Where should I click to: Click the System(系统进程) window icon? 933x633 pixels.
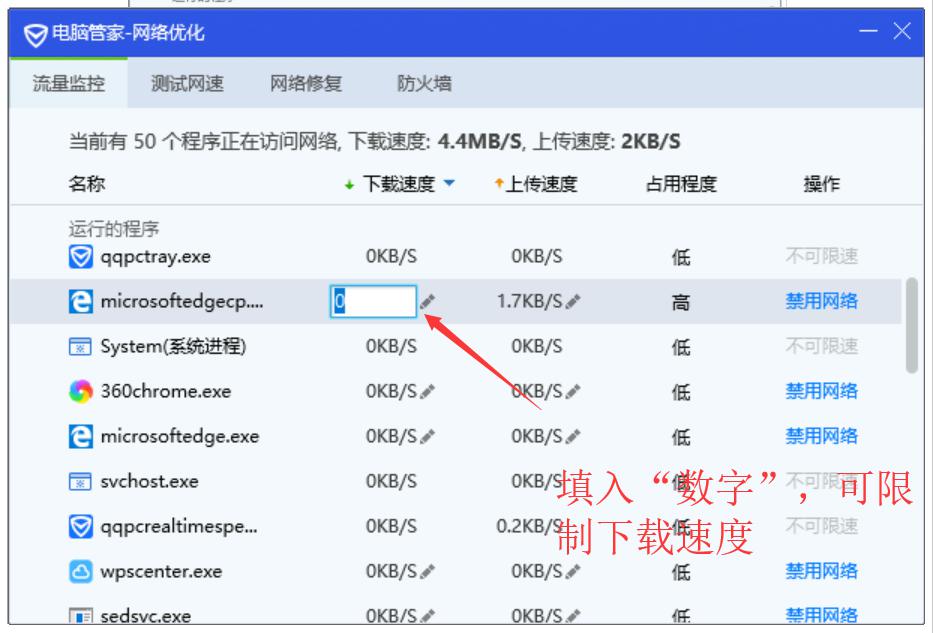point(80,346)
